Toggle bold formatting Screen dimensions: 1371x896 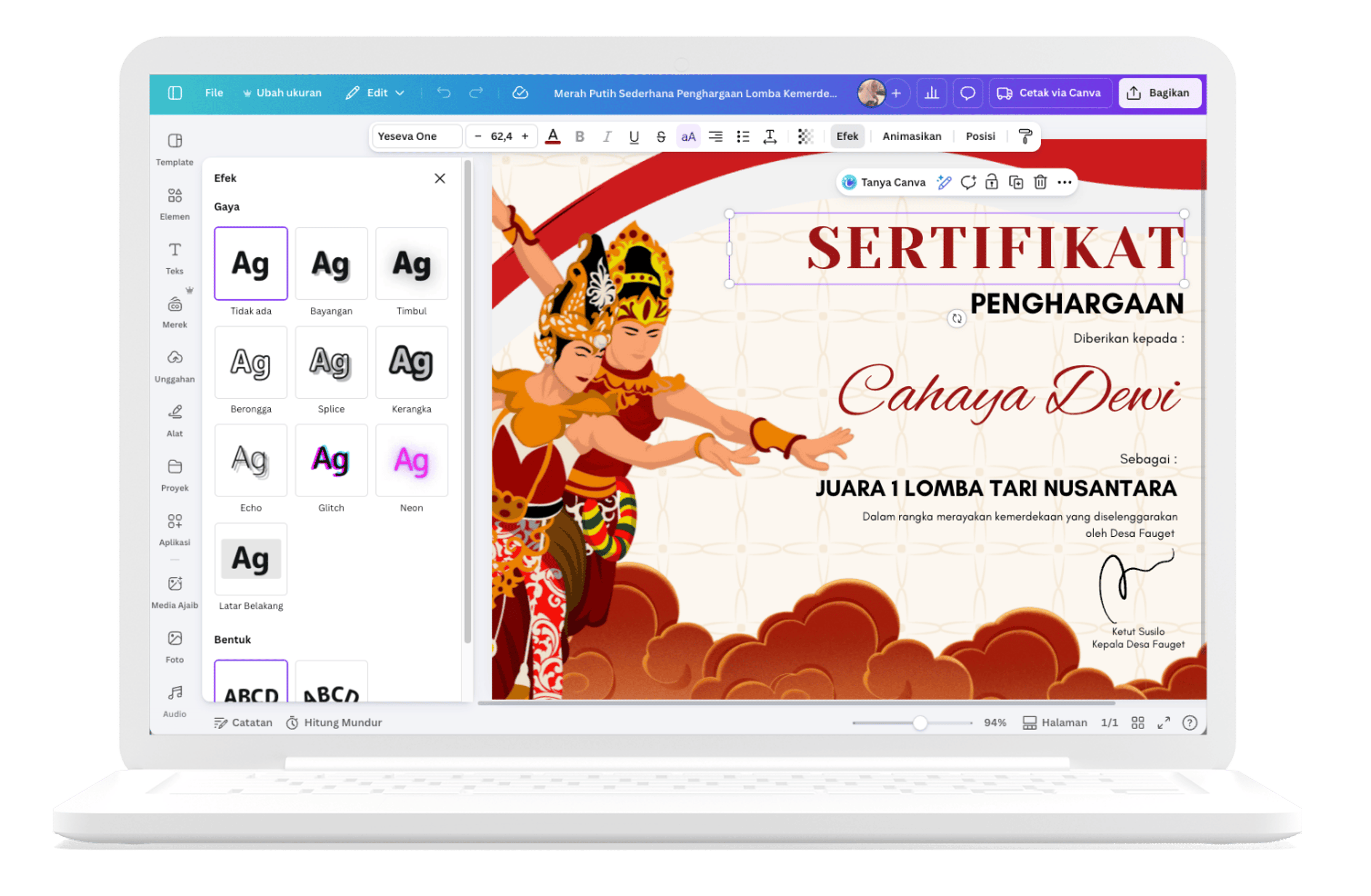(580, 136)
